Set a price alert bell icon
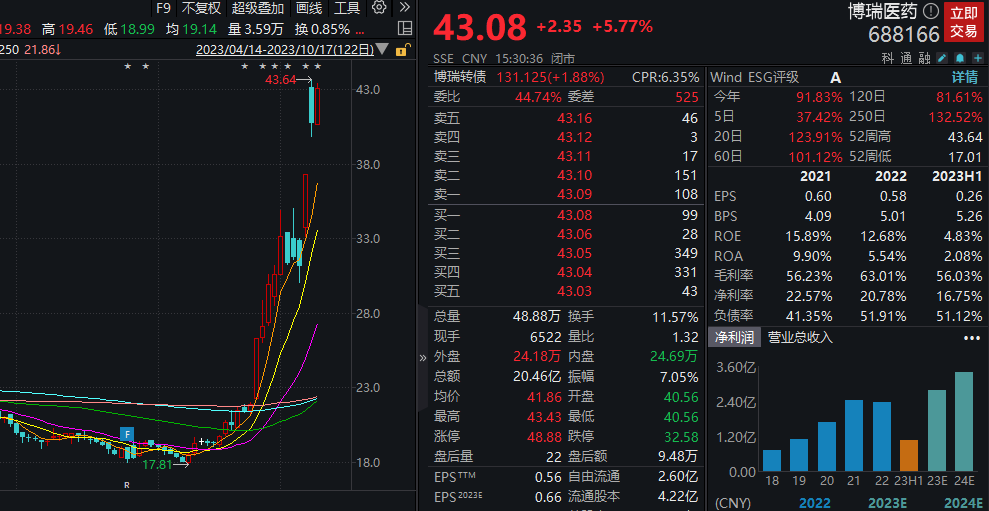Screen dimensions: 989x511 959,58
